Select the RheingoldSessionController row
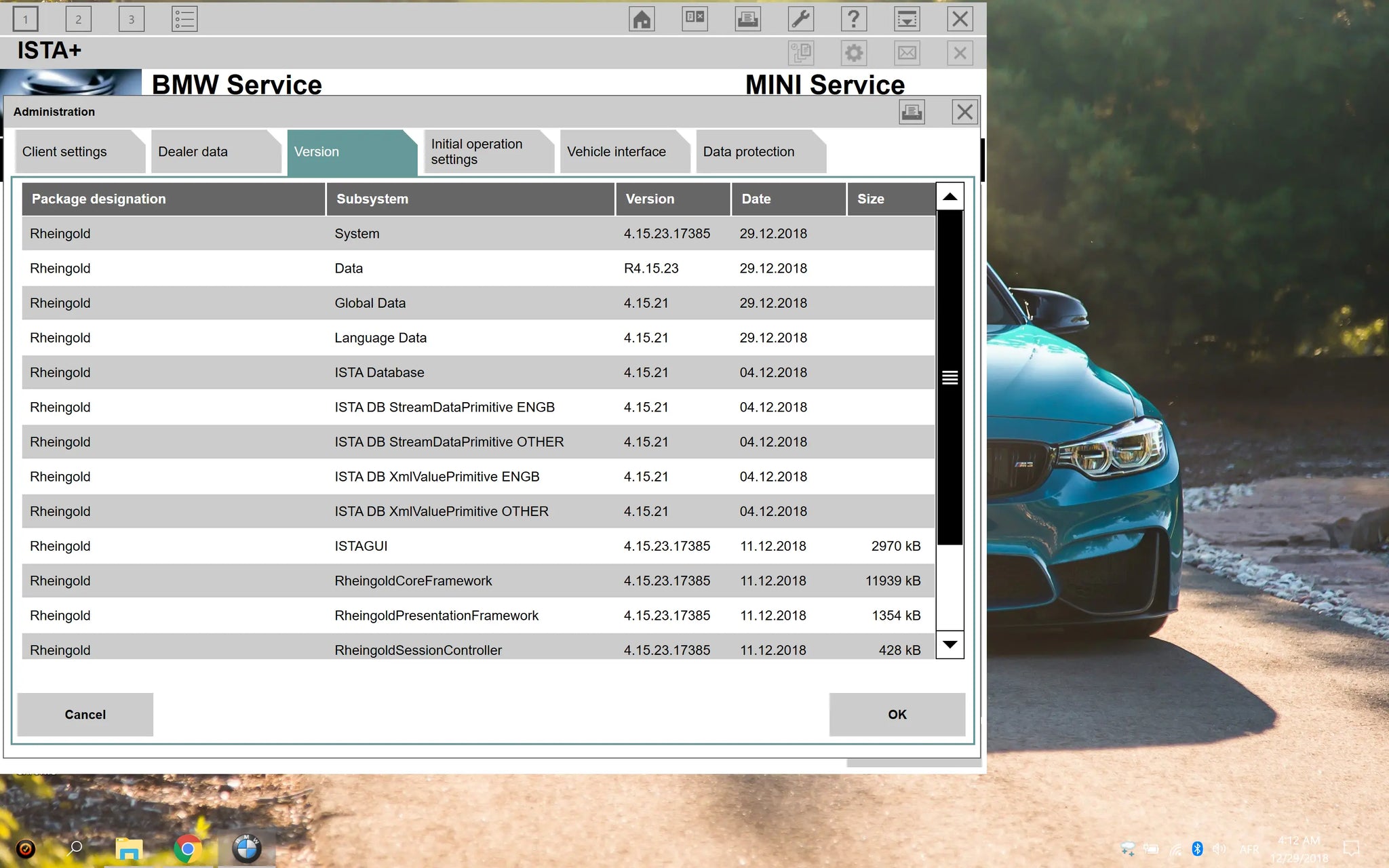This screenshot has width=1389, height=868. coord(478,647)
